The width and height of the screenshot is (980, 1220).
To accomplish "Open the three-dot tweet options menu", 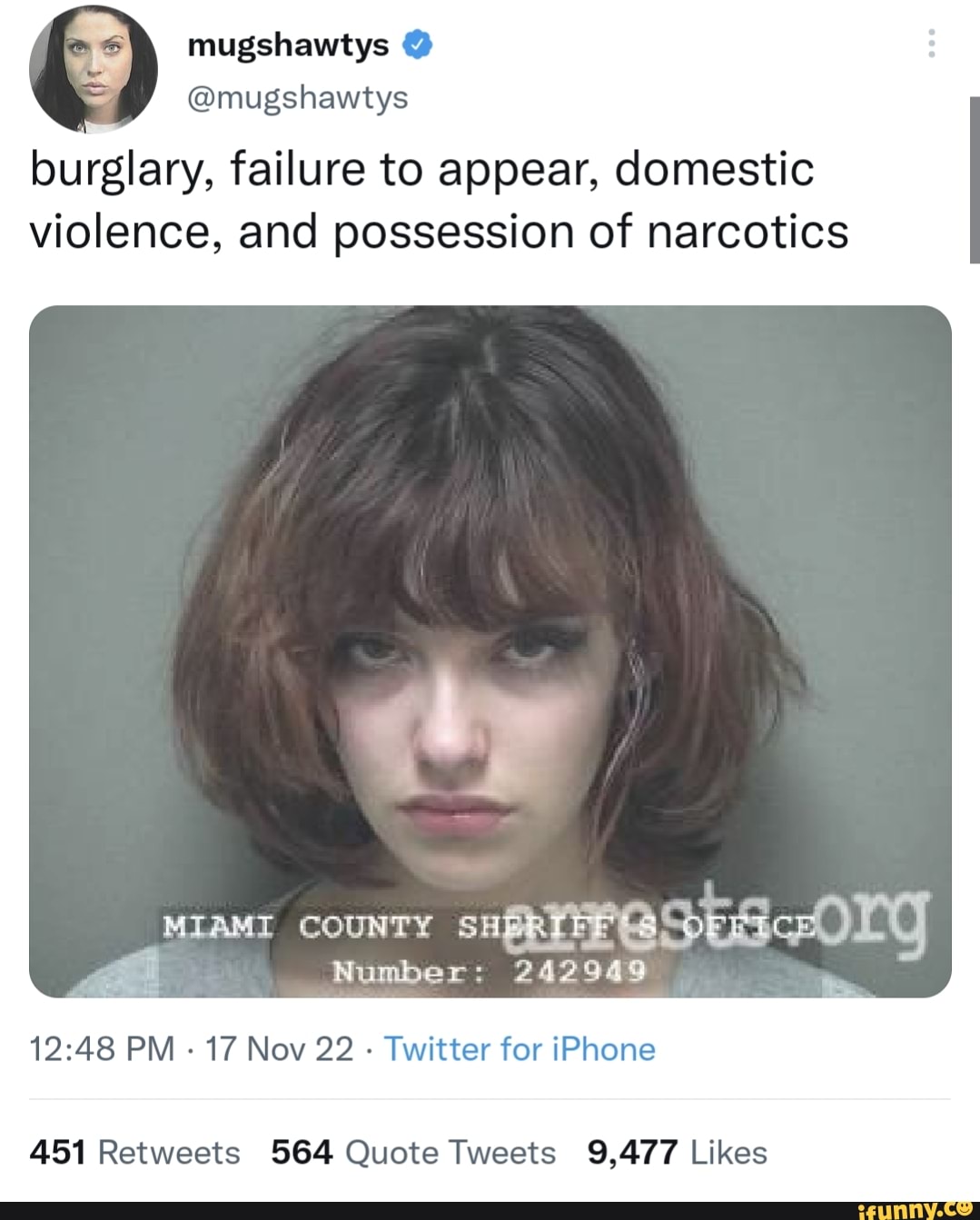I will pos(931,44).
